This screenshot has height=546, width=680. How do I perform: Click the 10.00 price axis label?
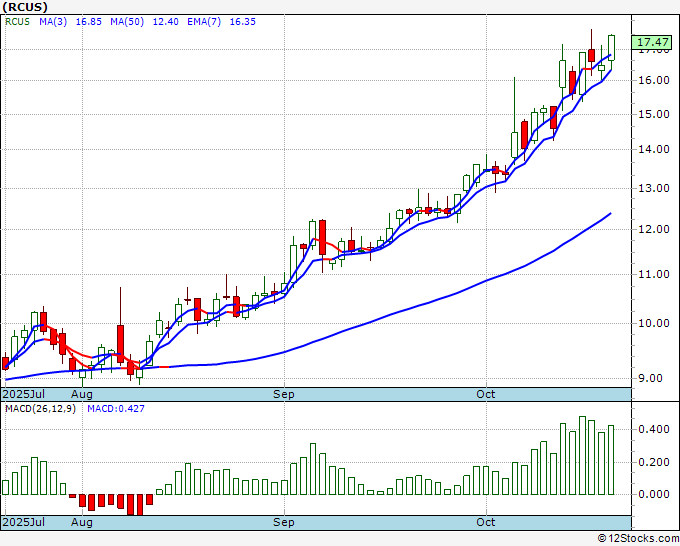click(x=654, y=323)
